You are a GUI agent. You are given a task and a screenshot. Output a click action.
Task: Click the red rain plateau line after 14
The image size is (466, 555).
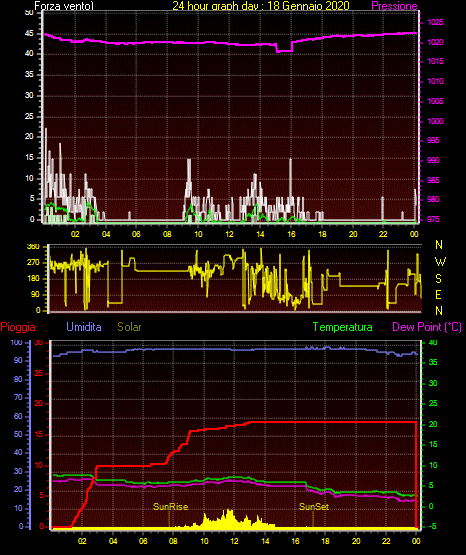333,422
